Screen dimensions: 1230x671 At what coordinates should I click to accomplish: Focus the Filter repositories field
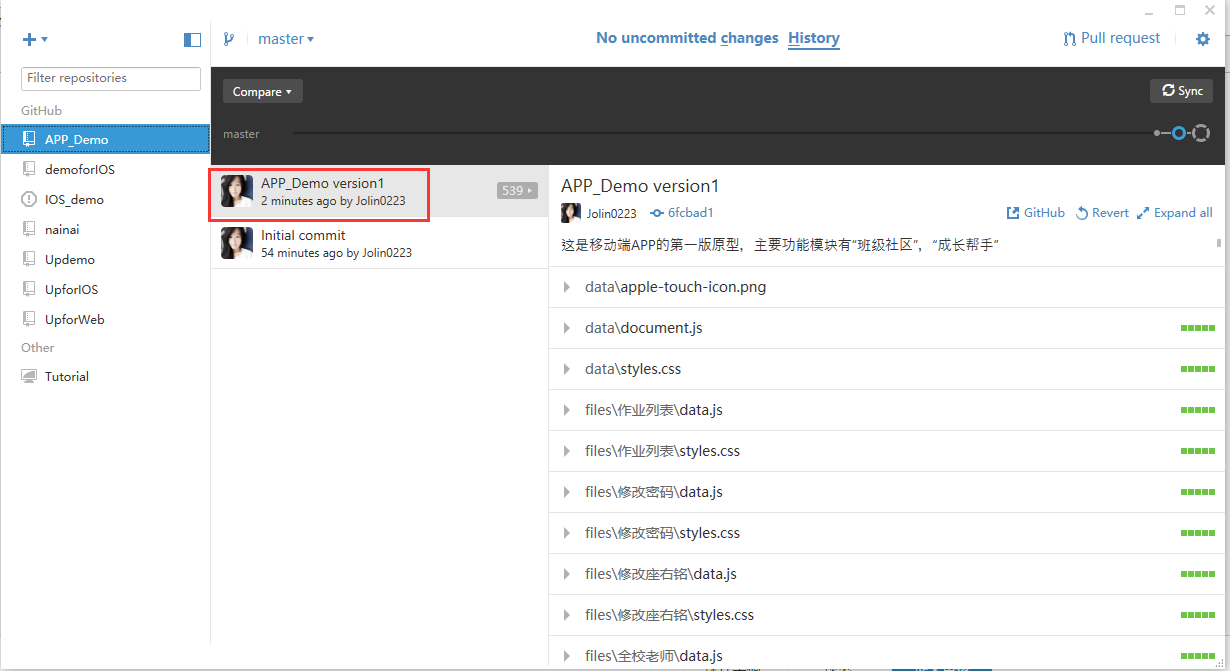coord(111,78)
